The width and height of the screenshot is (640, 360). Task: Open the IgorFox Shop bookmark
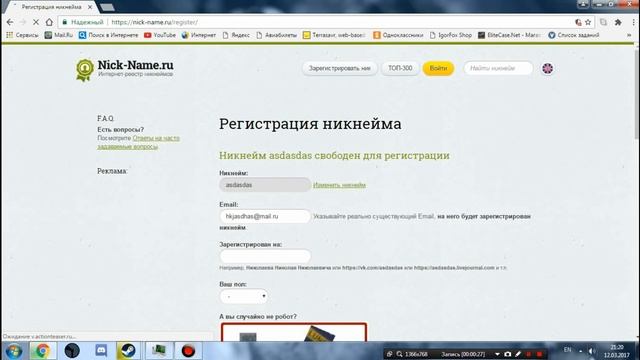click(x=451, y=35)
